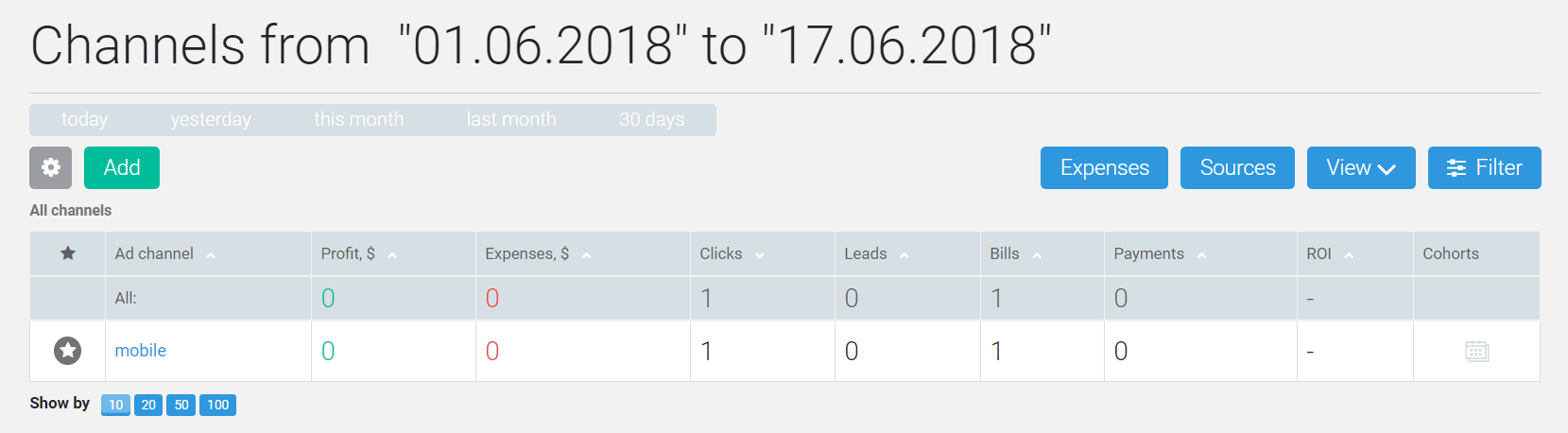Sort by Payments column header

1148,253
